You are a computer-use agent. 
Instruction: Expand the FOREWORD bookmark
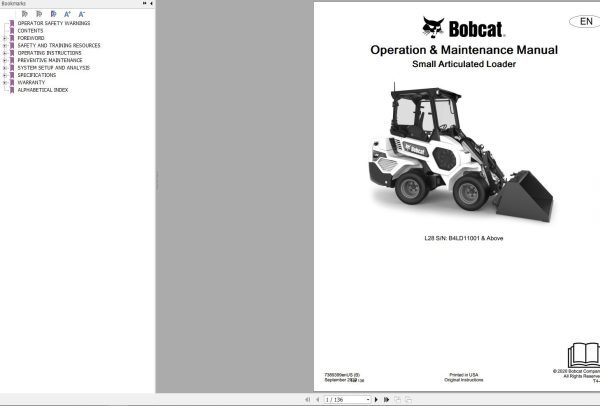point(5,38)
